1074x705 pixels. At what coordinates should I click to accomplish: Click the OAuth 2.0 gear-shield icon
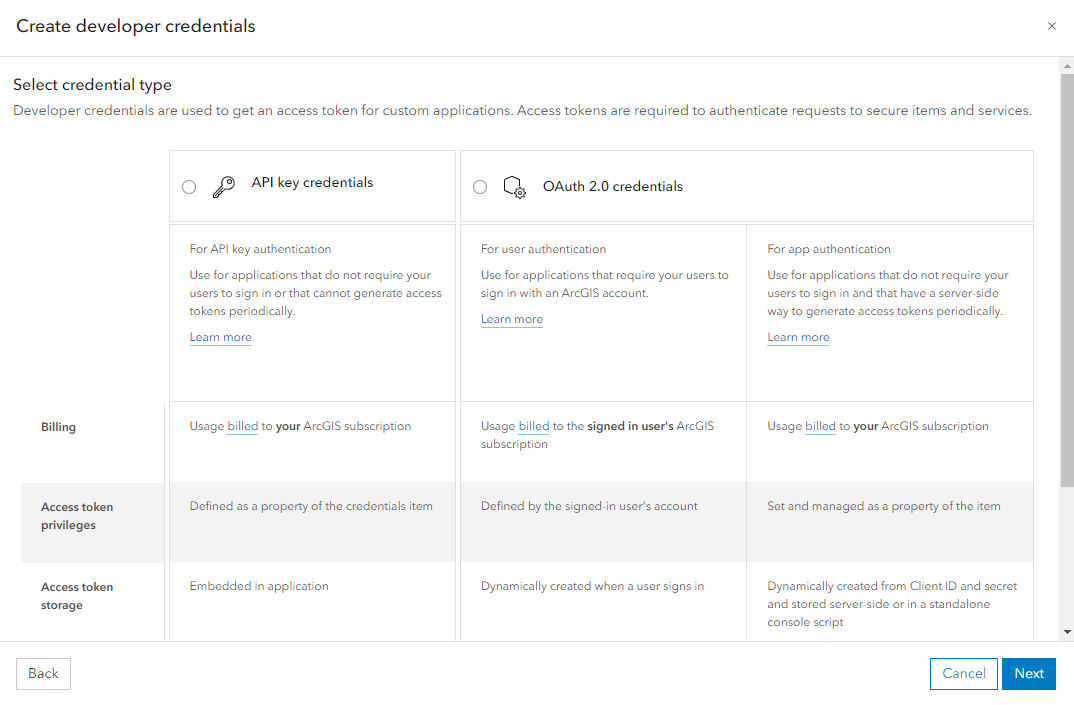pyautogui.click(x=514, y=187)
